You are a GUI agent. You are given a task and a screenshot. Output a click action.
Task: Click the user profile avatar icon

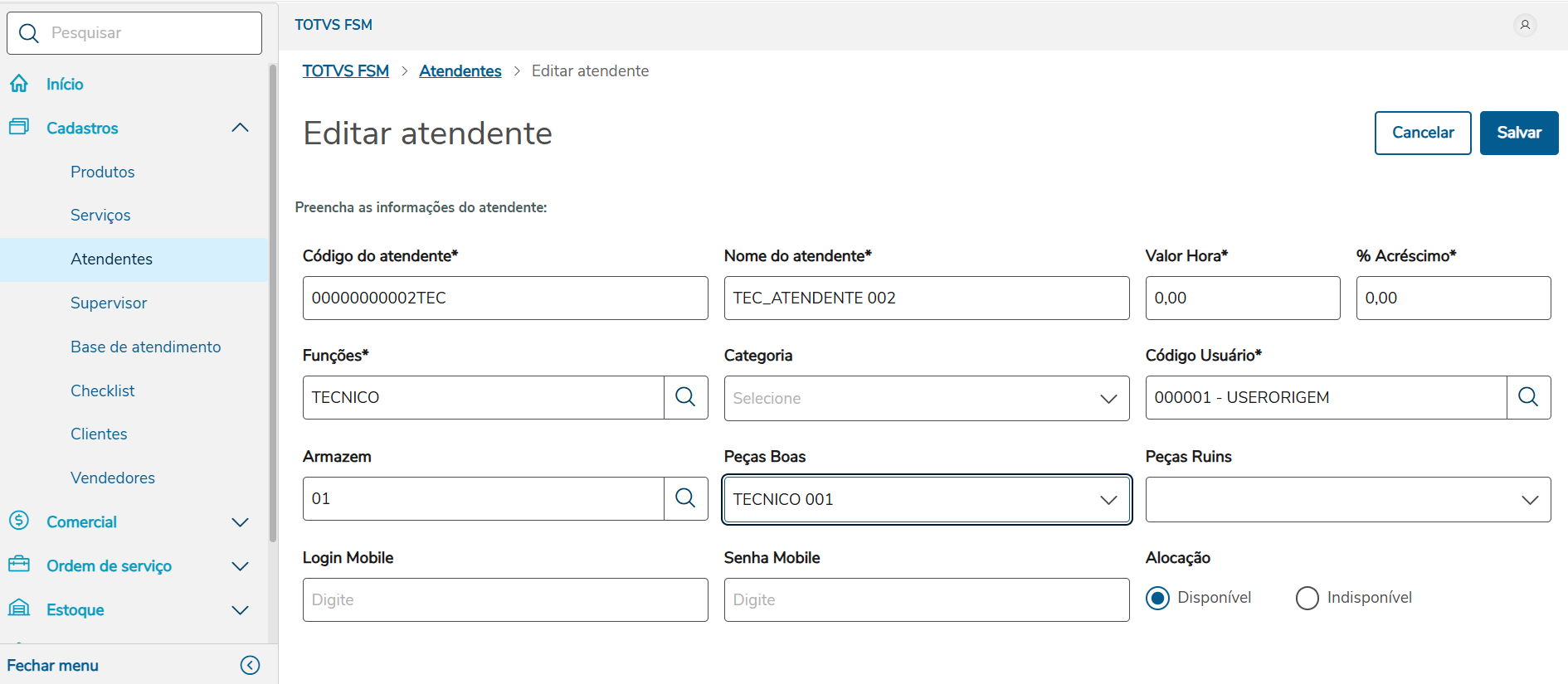pyautogui.click(x=1525, y=25)
